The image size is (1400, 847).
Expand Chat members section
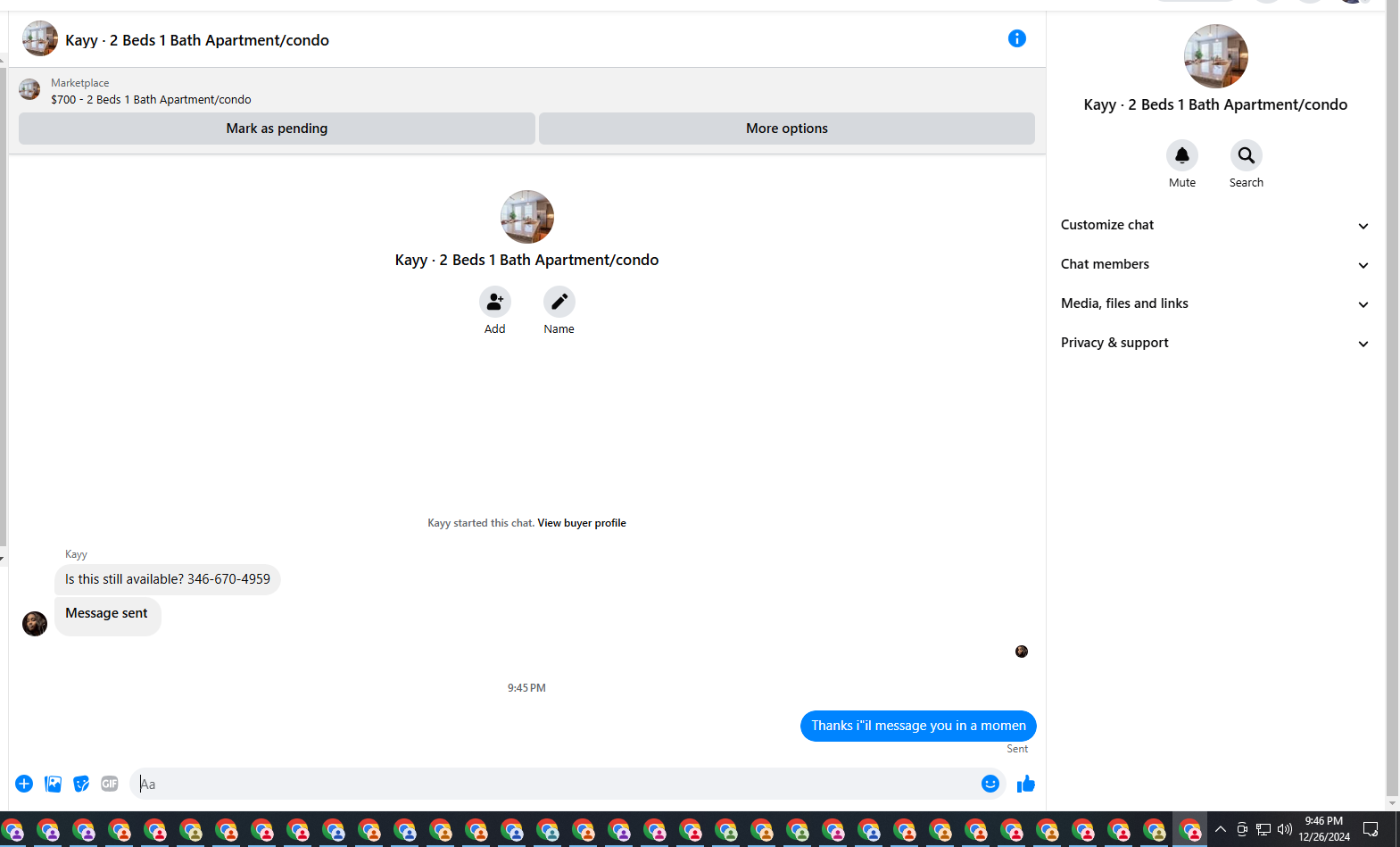point(1214,264)
